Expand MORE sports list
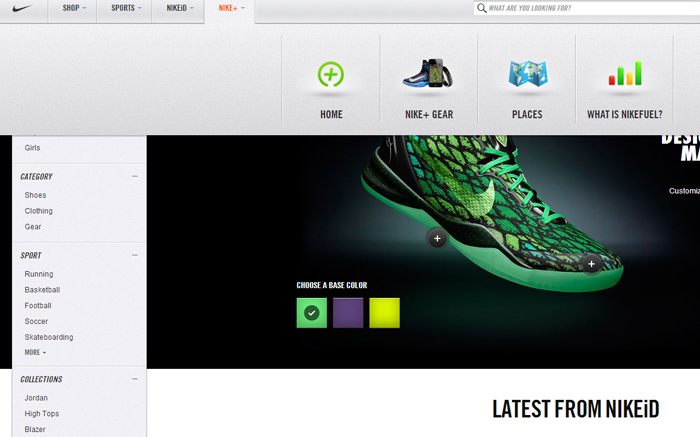This screenshot has width=700, height=437. click(x=35, y=352)
